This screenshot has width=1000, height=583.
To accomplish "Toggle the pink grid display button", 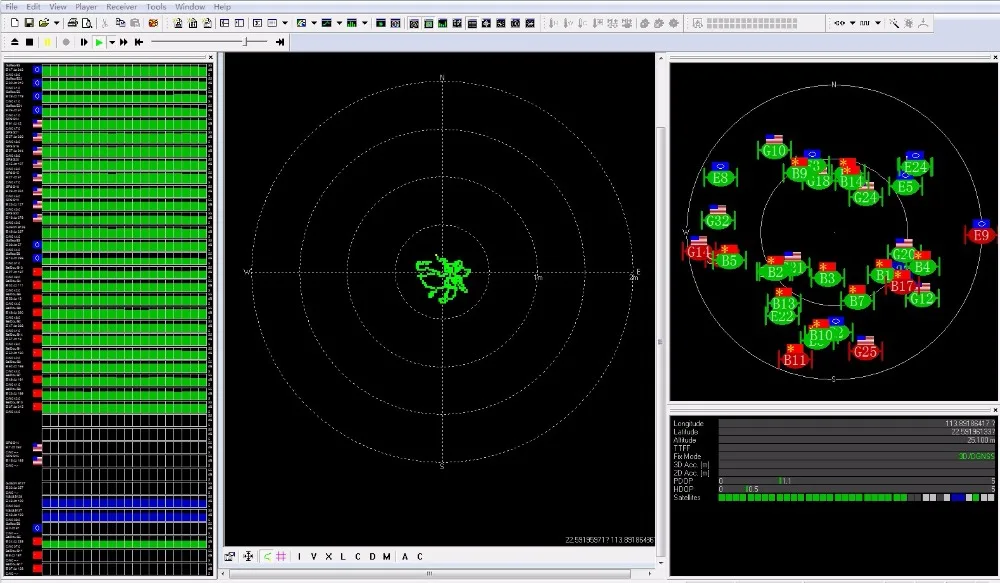I will point(281,557).
